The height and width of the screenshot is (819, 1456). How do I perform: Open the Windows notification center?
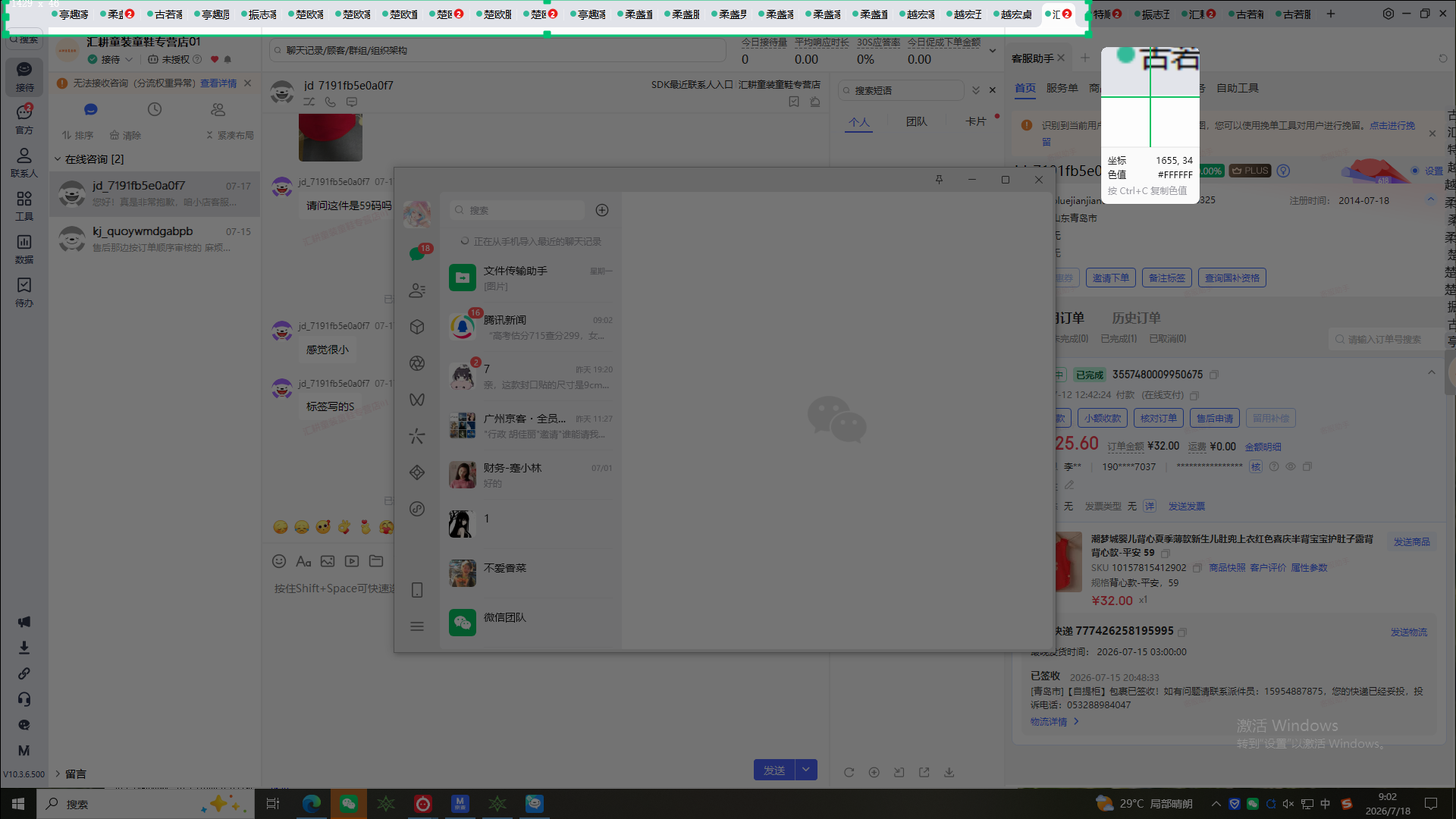(1431, 804)
